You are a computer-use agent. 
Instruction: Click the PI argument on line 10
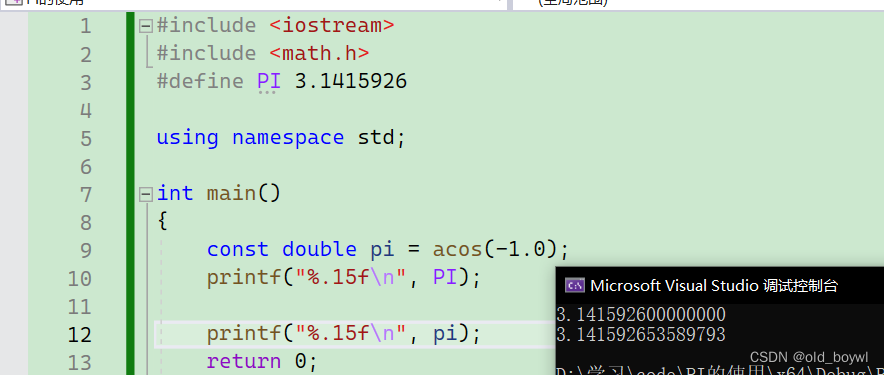[x=444, y=277]
